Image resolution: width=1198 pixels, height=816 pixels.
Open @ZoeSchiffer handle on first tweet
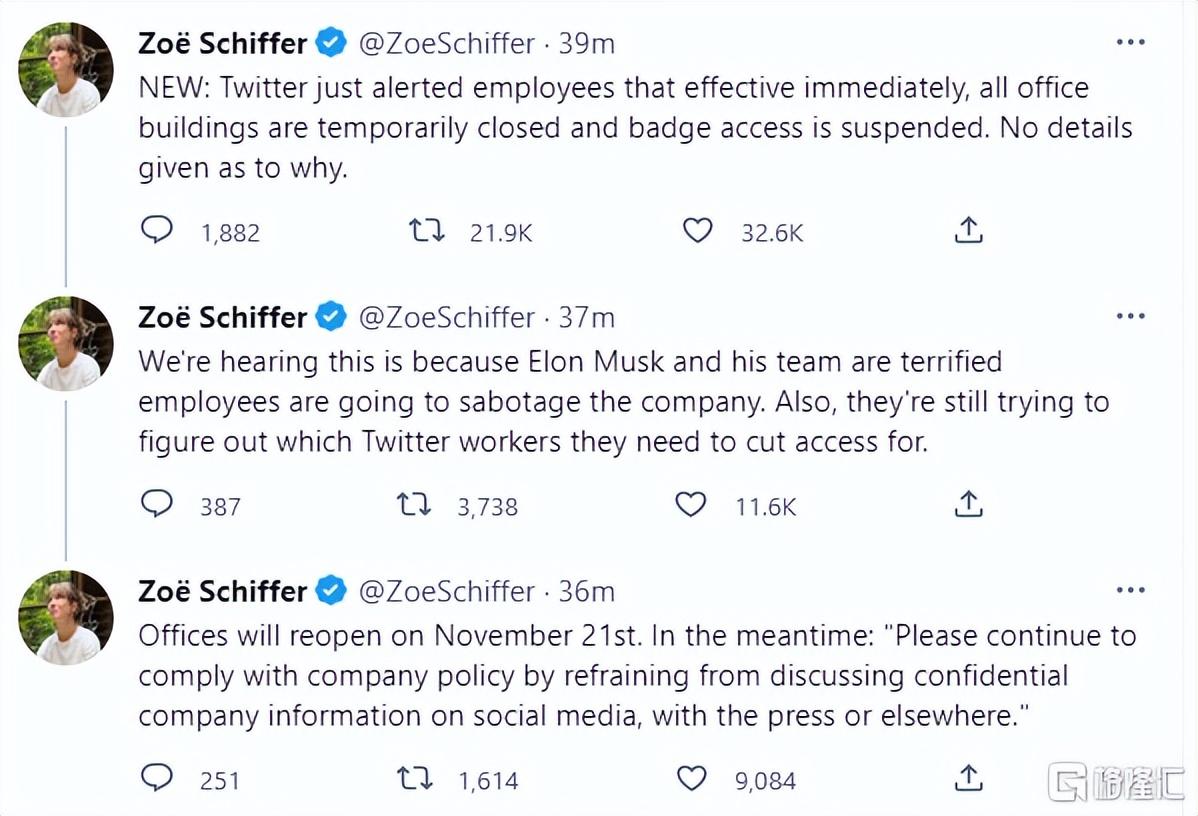pyautogui.click(x=446, y=44)
